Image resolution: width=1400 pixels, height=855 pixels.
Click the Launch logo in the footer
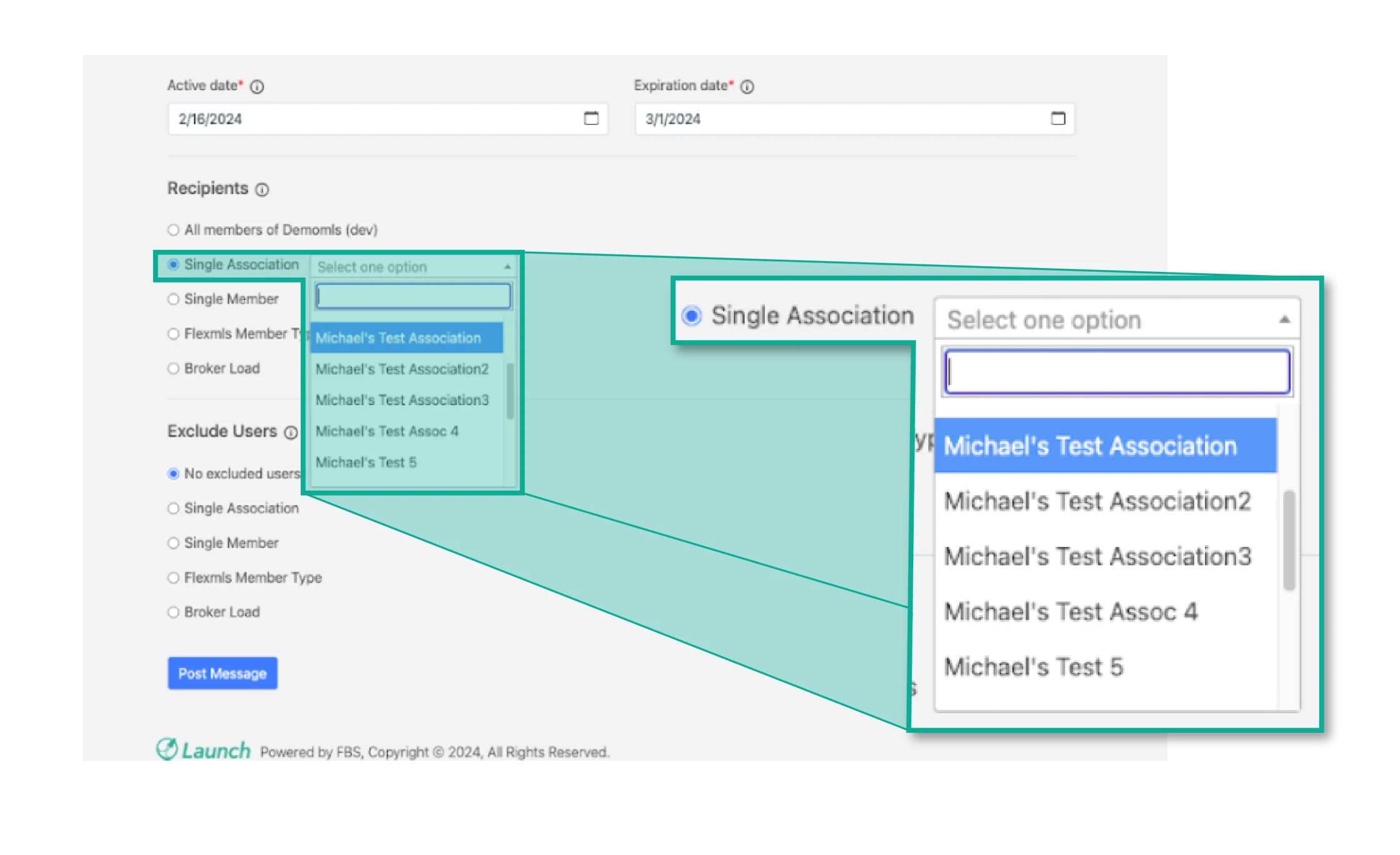pyautogui.click(x=203, y=749)
